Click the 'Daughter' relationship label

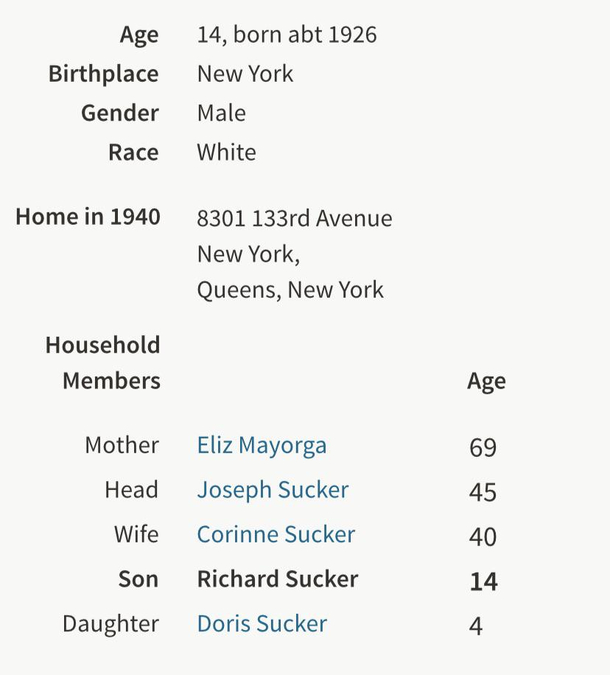click(110, 624)
